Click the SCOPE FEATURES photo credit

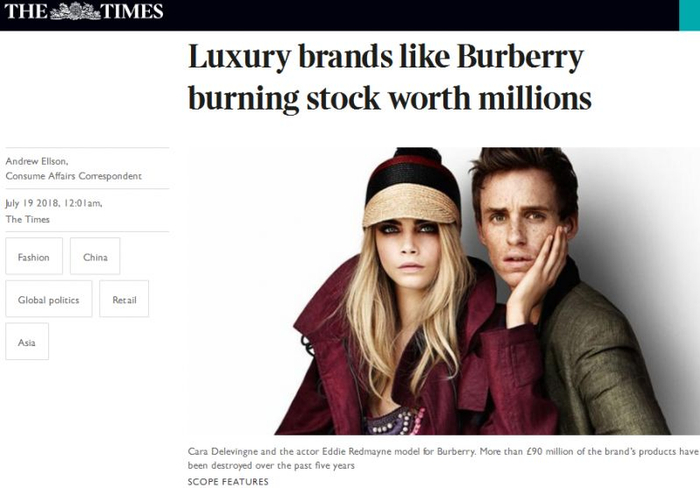[228, 482]
